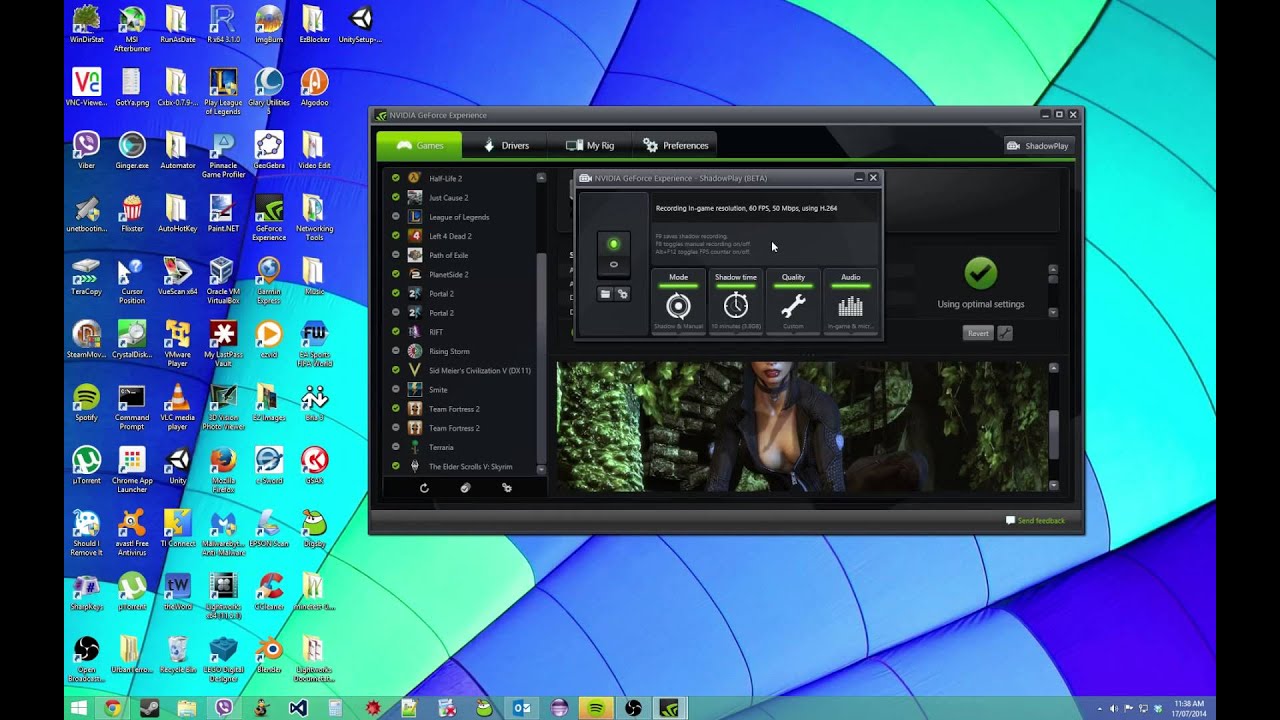Click the optimal settings green checkmark
1280x720 pixels.
coord(980,273)
